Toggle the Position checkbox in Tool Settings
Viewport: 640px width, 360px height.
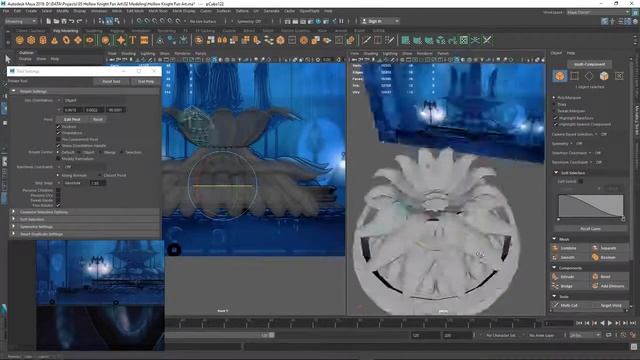point(58,127)
